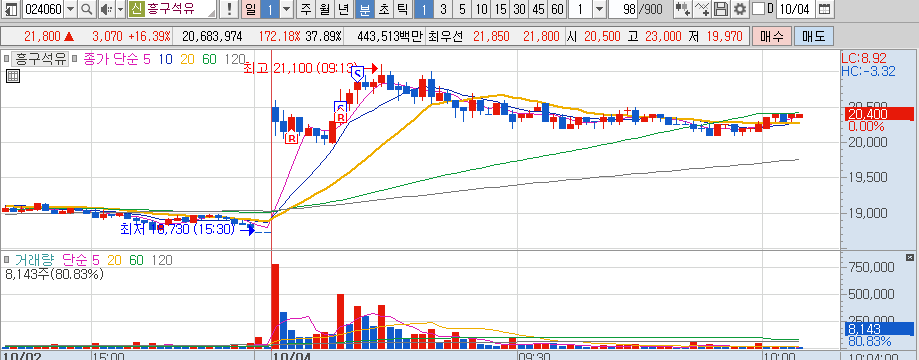This screenshot has height=360, width=919.
Task: Tick the D checkbox
Action: coord(758,9)
